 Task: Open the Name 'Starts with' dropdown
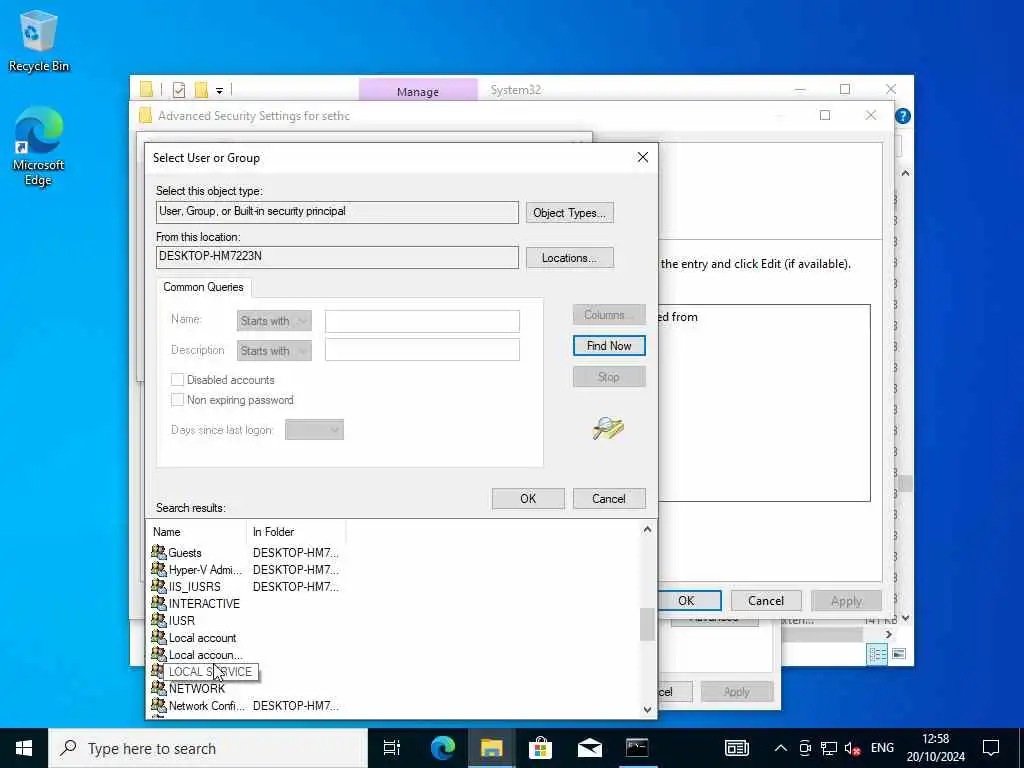(x=274, y=321)
